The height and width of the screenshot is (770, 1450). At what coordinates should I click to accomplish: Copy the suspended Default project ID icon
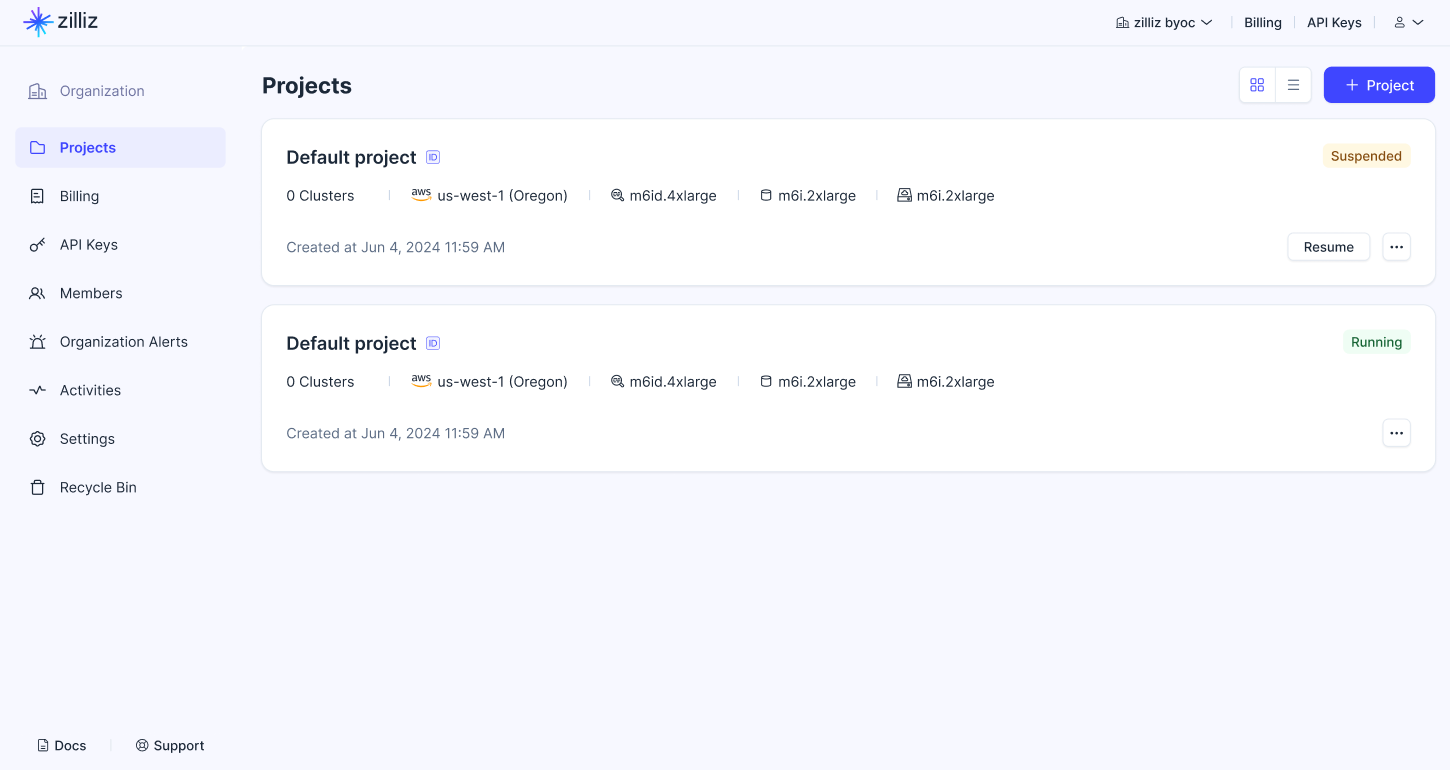[433, 157]
